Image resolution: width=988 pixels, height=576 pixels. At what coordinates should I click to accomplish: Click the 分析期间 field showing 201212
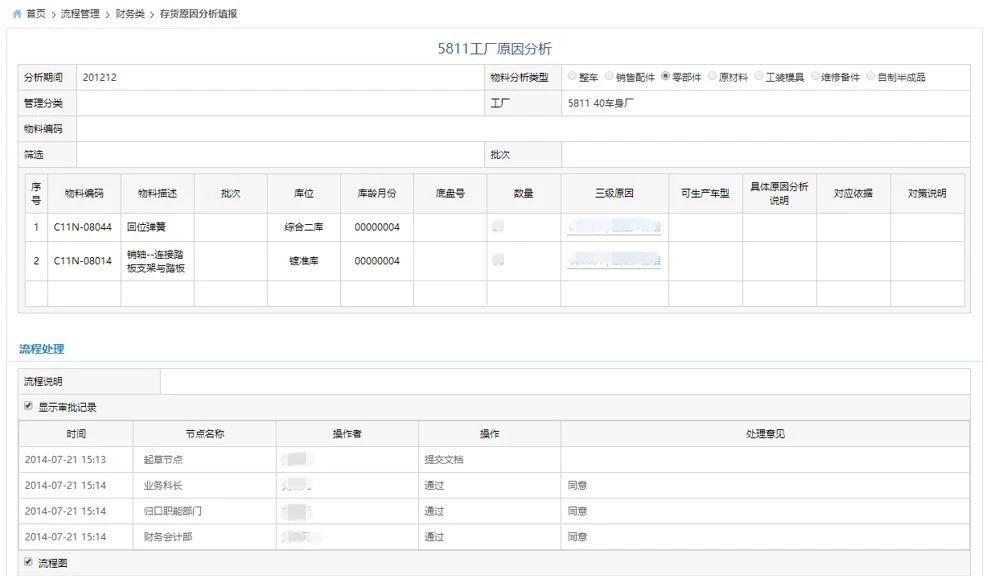278,78
